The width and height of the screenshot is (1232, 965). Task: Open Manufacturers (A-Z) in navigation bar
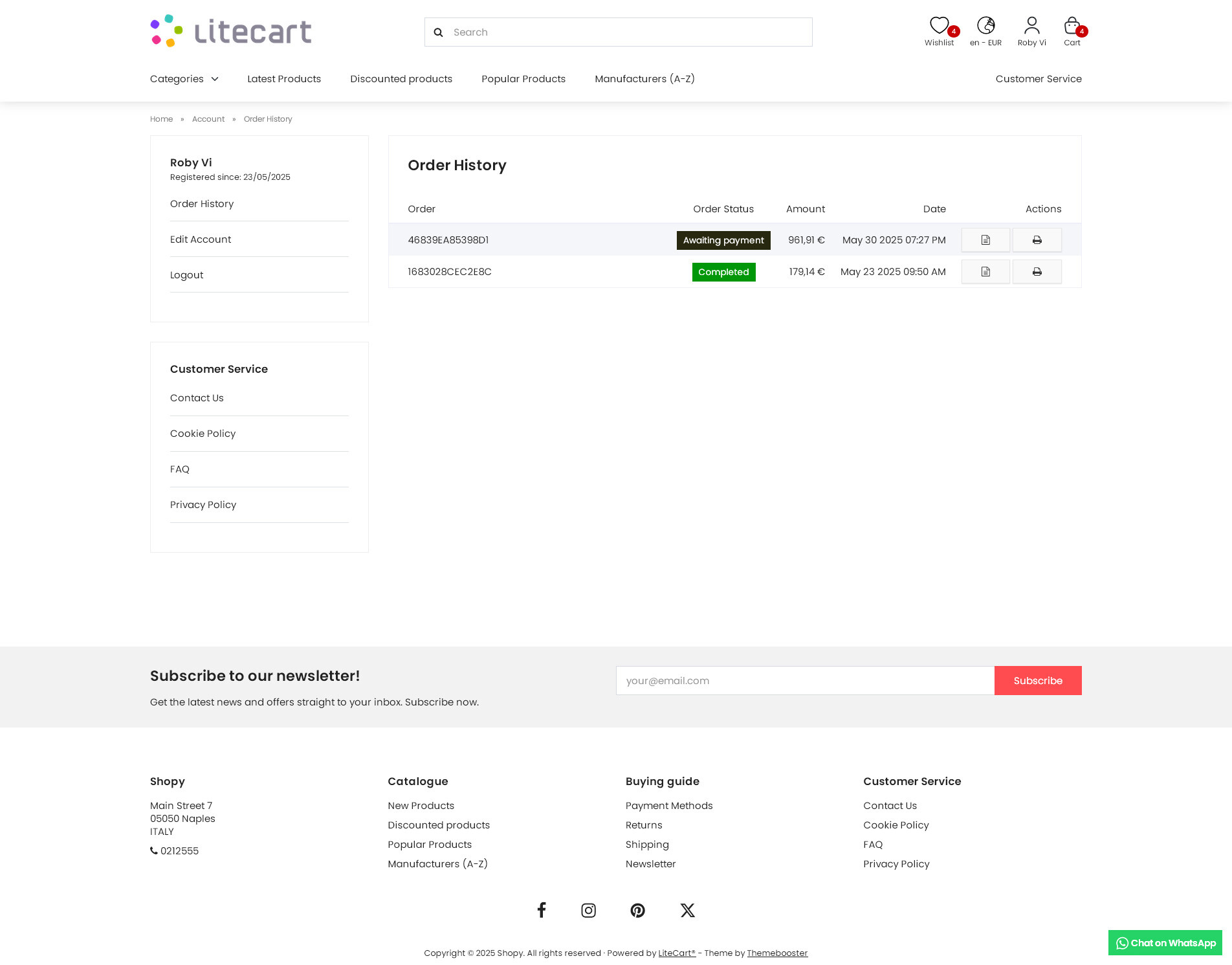tap(644, 79)
